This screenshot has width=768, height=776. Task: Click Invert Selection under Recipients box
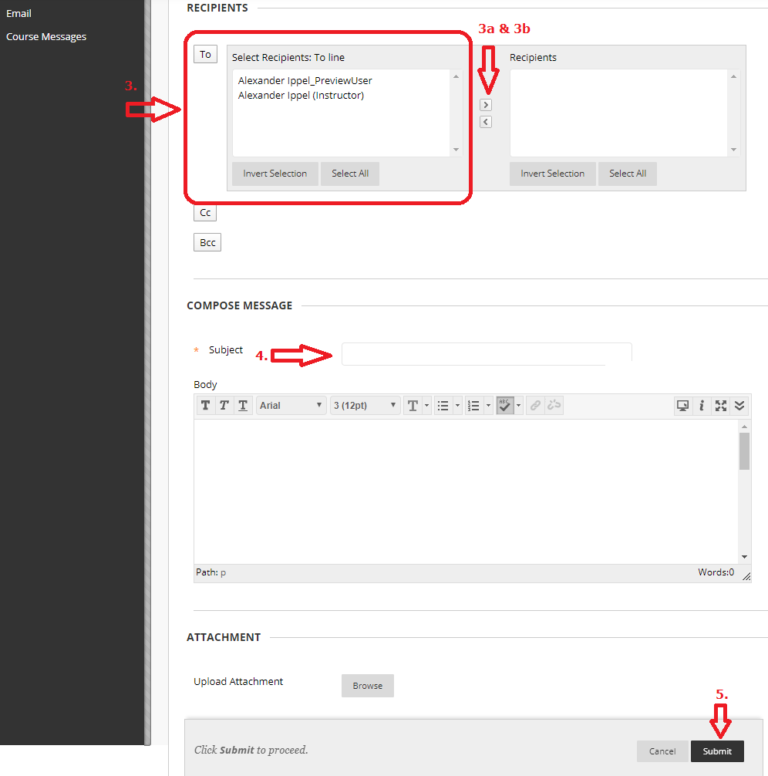(x=553, y=174)
